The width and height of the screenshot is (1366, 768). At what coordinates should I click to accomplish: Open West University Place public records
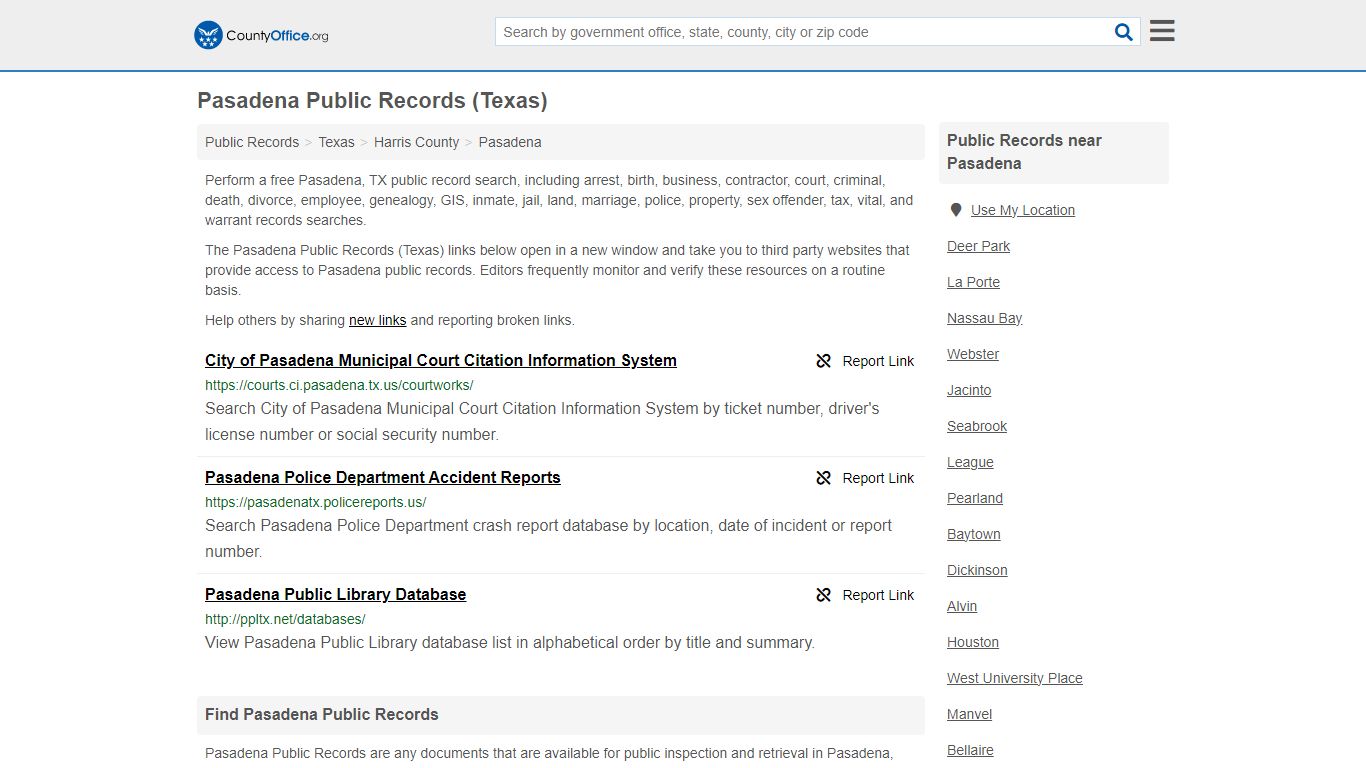point(1015,678)
